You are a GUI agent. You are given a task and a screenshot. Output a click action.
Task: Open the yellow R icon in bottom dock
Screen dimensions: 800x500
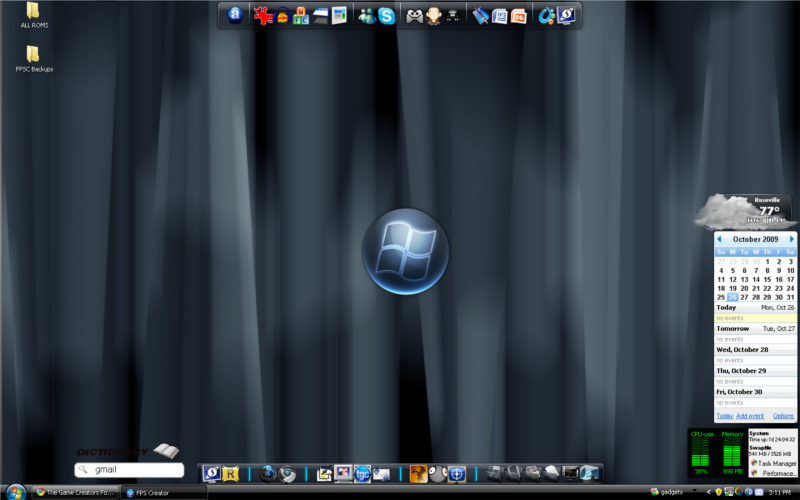231,474
